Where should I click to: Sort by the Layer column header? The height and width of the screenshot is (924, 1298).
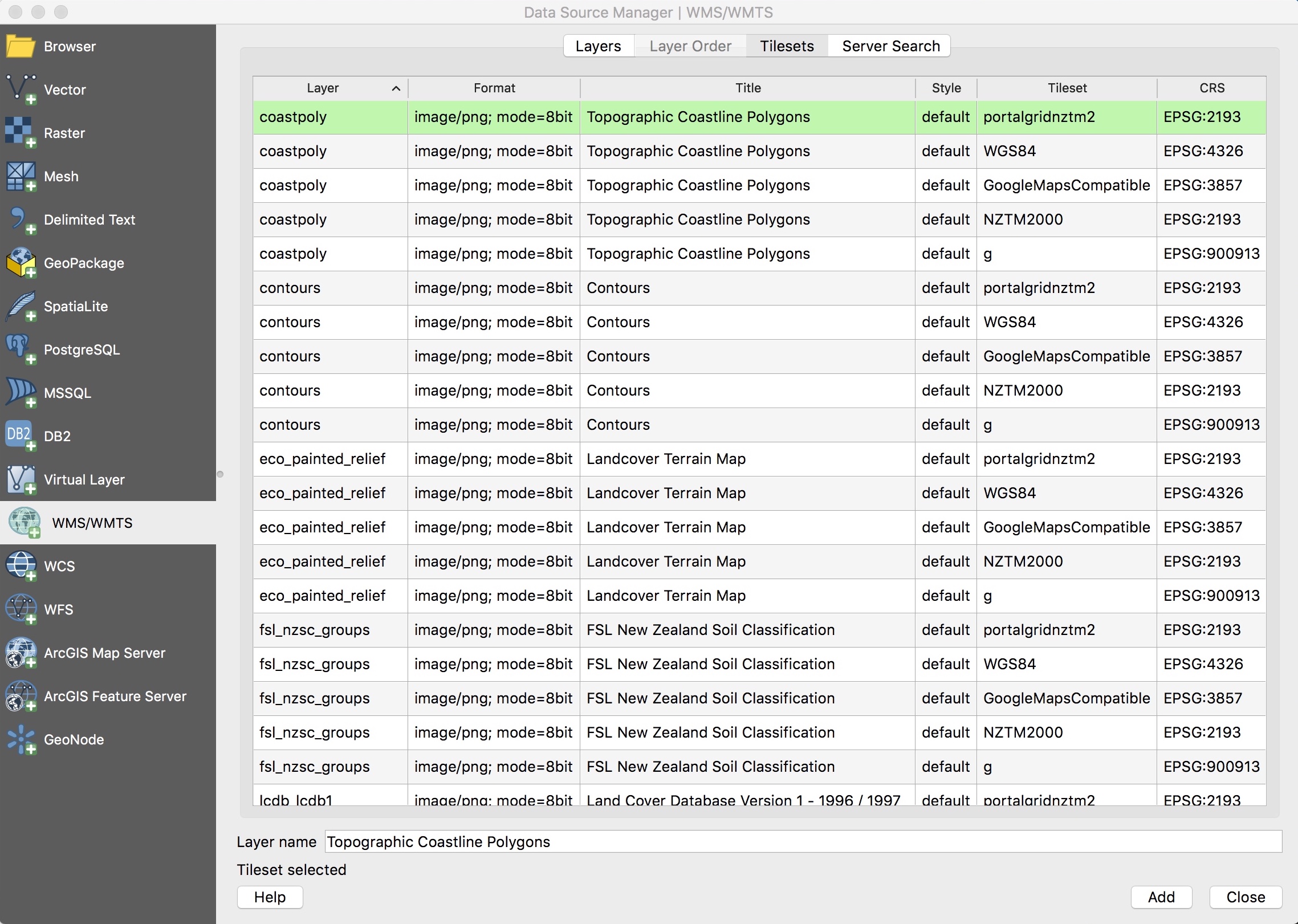331,88
